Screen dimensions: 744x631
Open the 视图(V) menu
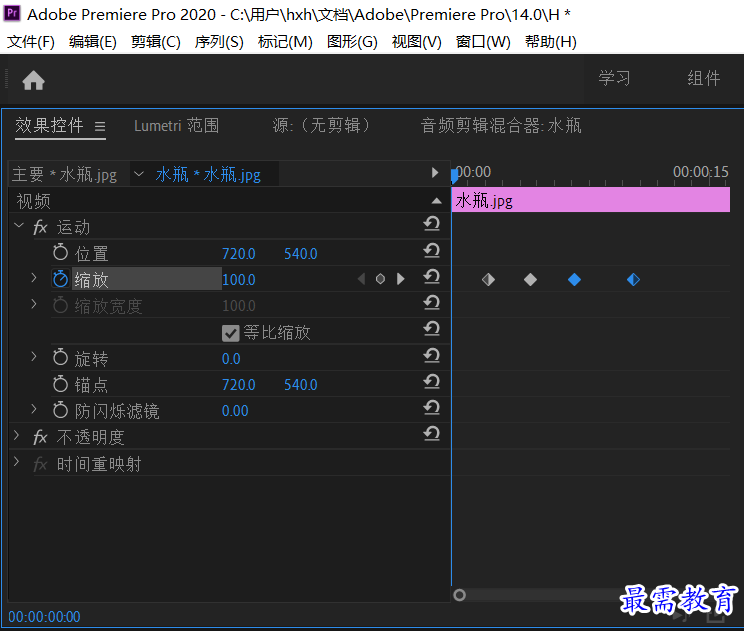tap(416, 42)
